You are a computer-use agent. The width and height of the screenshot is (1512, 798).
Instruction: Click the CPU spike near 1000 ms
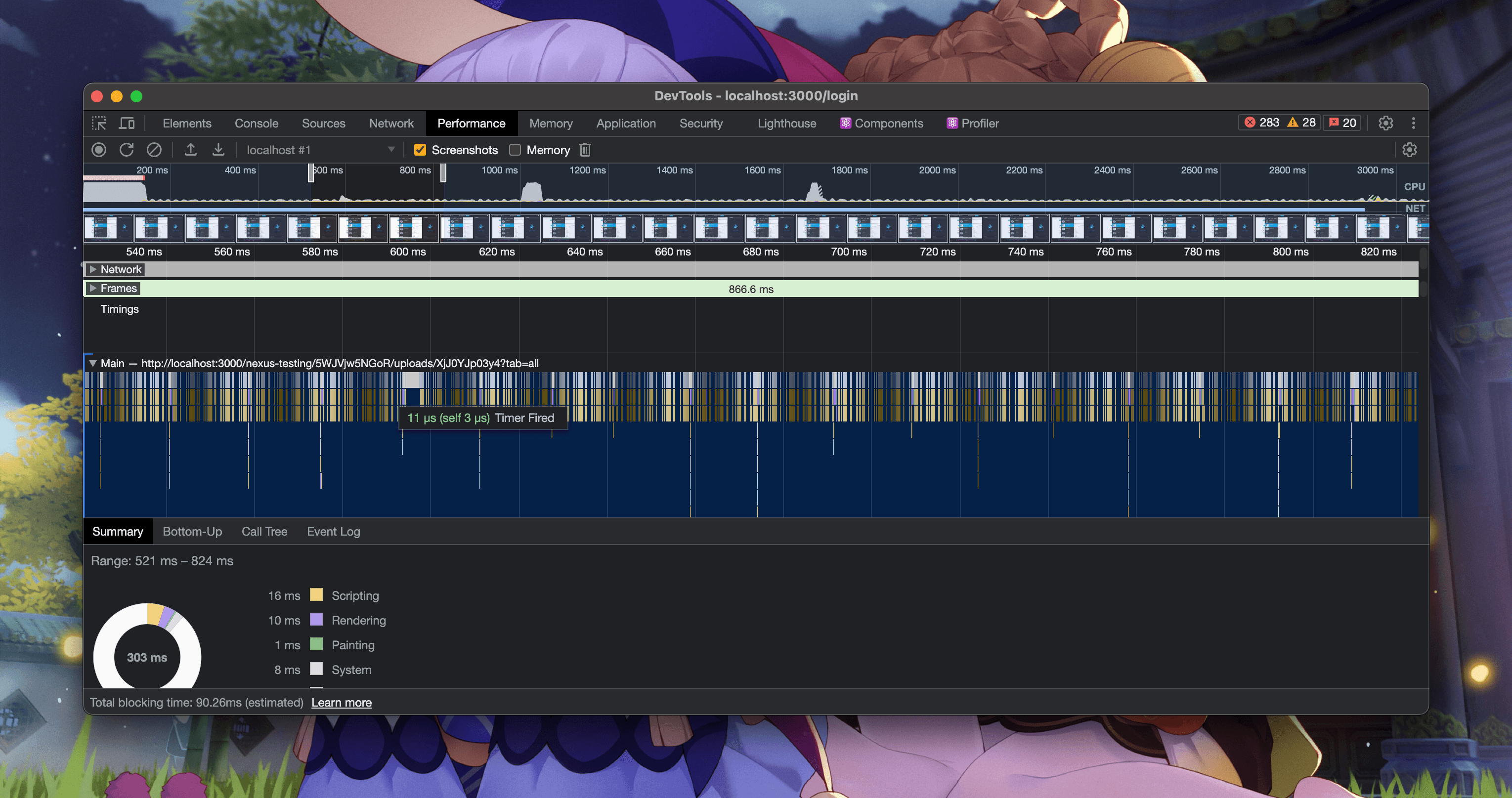(x=532, y=191)
